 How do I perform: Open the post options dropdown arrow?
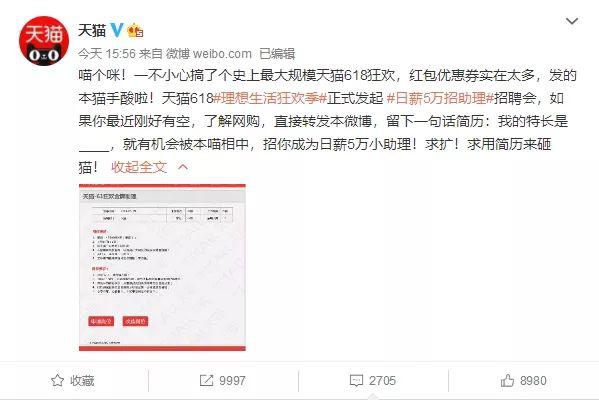(571, 21)
